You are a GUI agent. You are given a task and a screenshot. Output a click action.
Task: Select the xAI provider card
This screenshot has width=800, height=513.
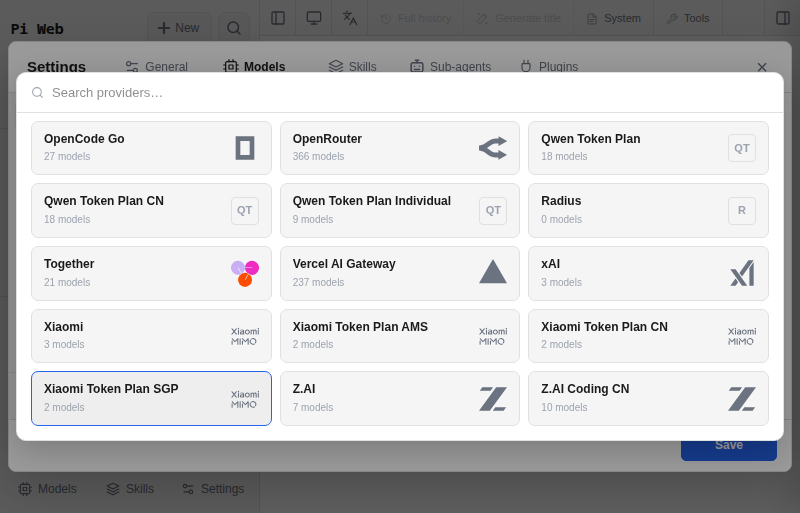648,274
